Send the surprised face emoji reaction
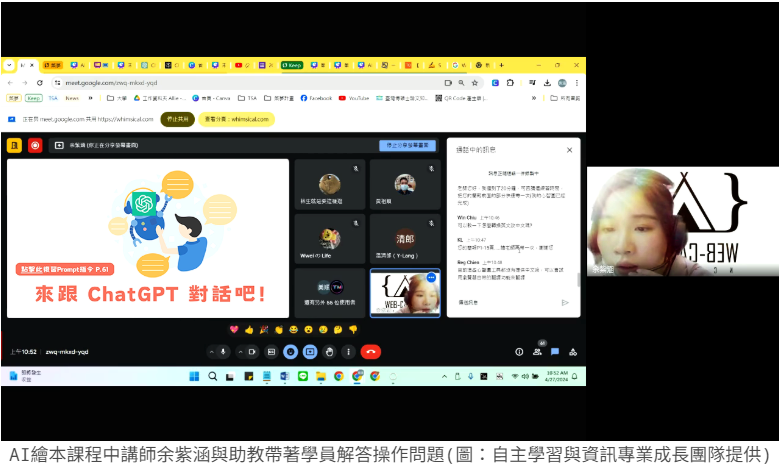 click(x=309, y=329)
